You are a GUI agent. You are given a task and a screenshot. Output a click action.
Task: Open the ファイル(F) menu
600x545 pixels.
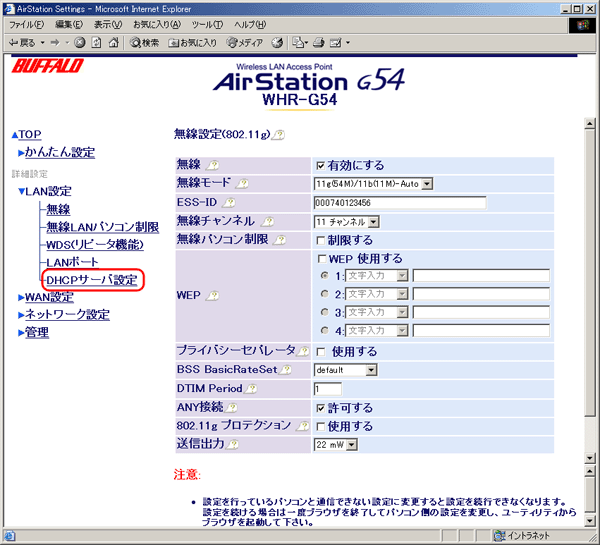[x=26, y=25]
